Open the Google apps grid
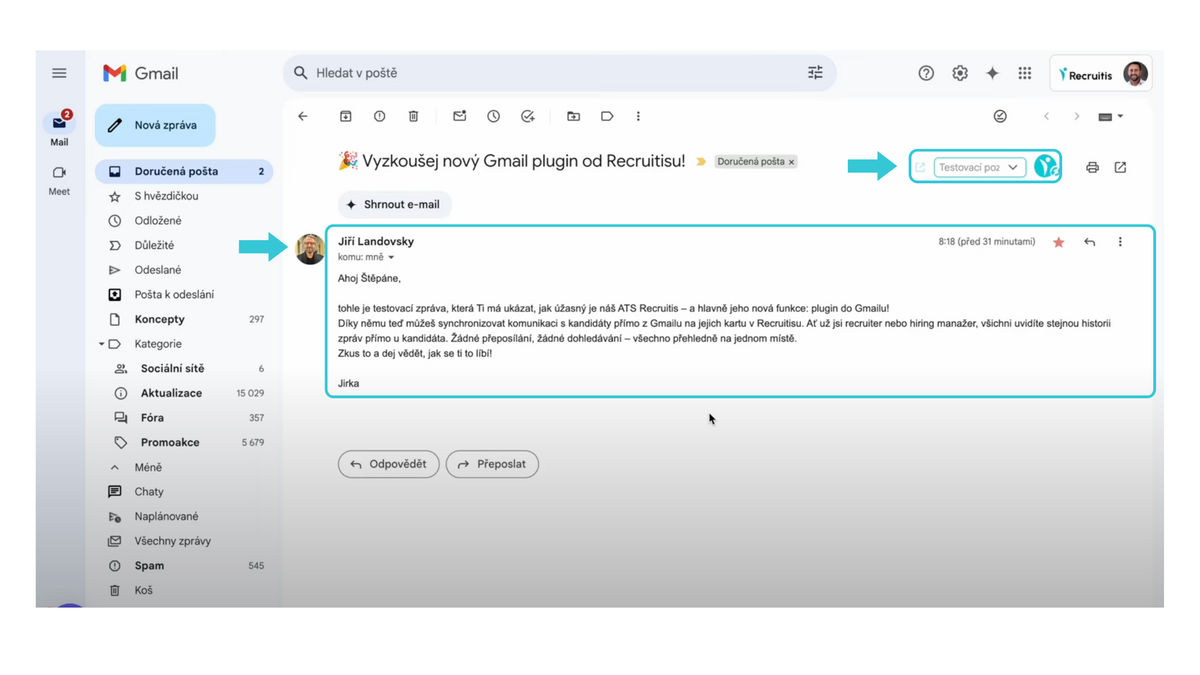1200x675 pixels. [x=1024, y=73]
